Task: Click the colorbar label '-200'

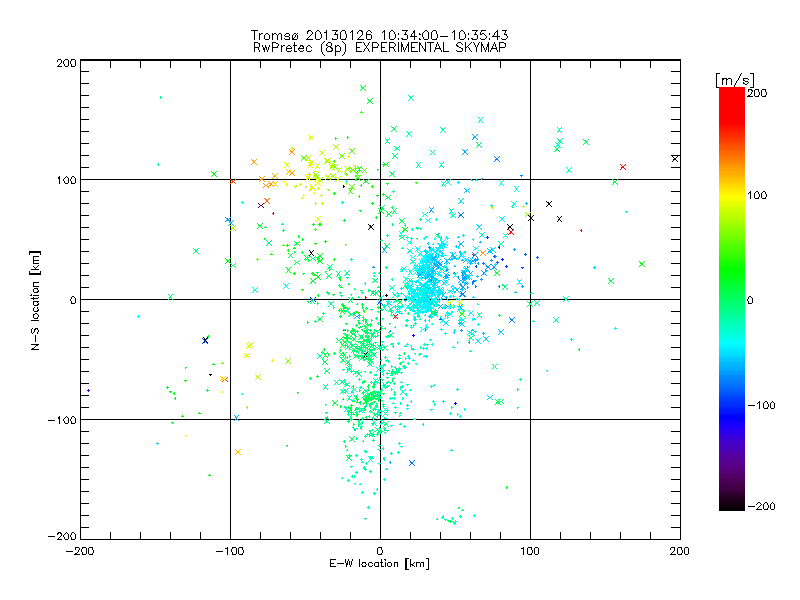Action: tap(761, 506)
